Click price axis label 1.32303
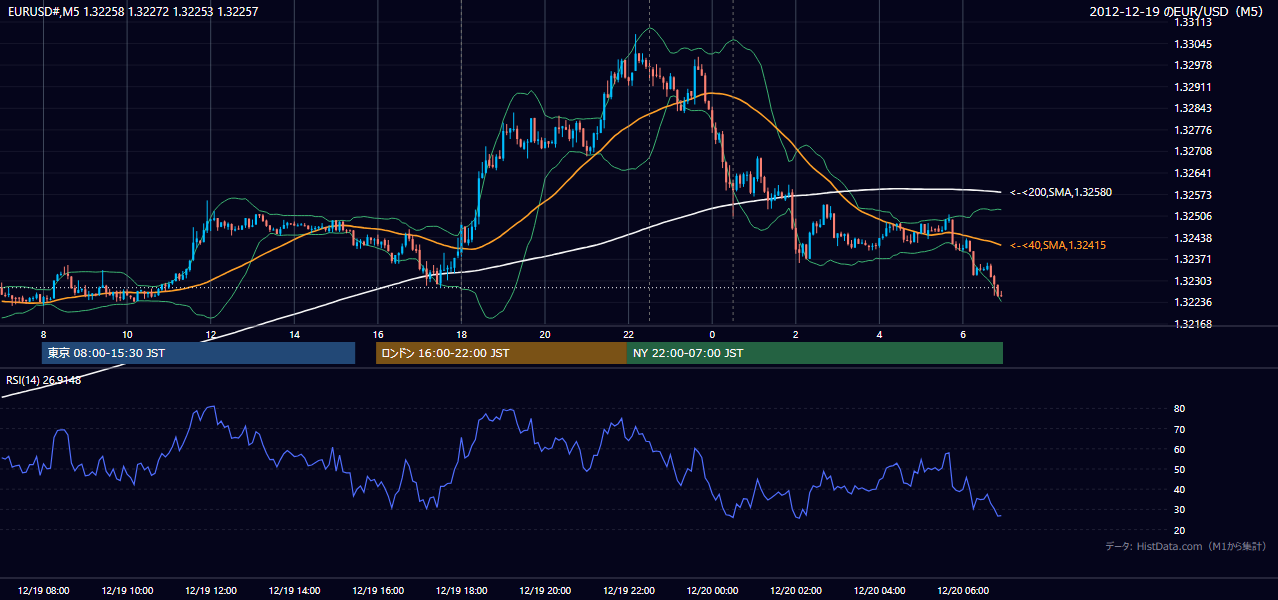The width and height of the screenshot is (1278, 600). (x=1194, y=281)
